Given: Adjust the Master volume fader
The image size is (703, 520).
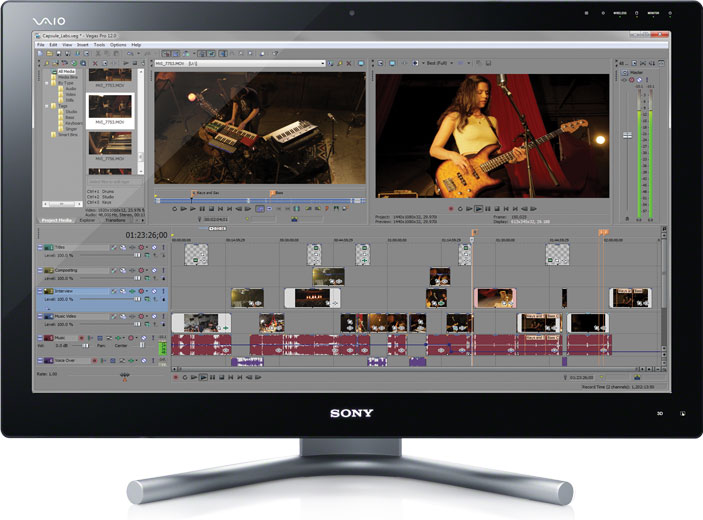Looking at the screenshot, I should (x=627, y=135).
